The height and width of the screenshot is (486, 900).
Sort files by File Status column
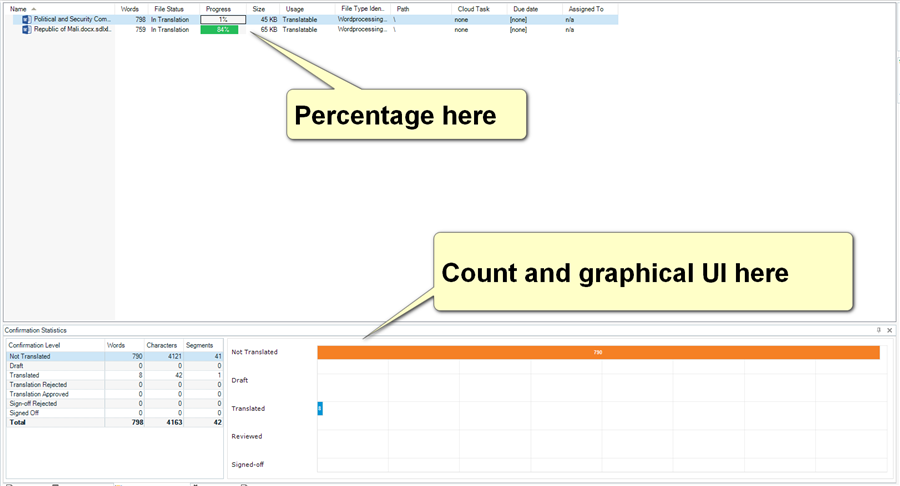click(169, 9)
